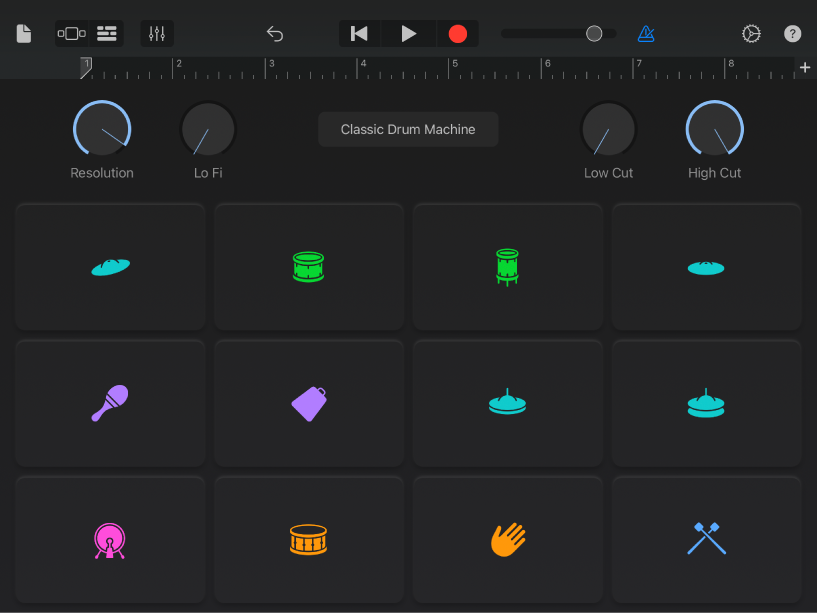Select the crossed drumsticks pad
The image size is (820, 614).
(x=706, y=539)
